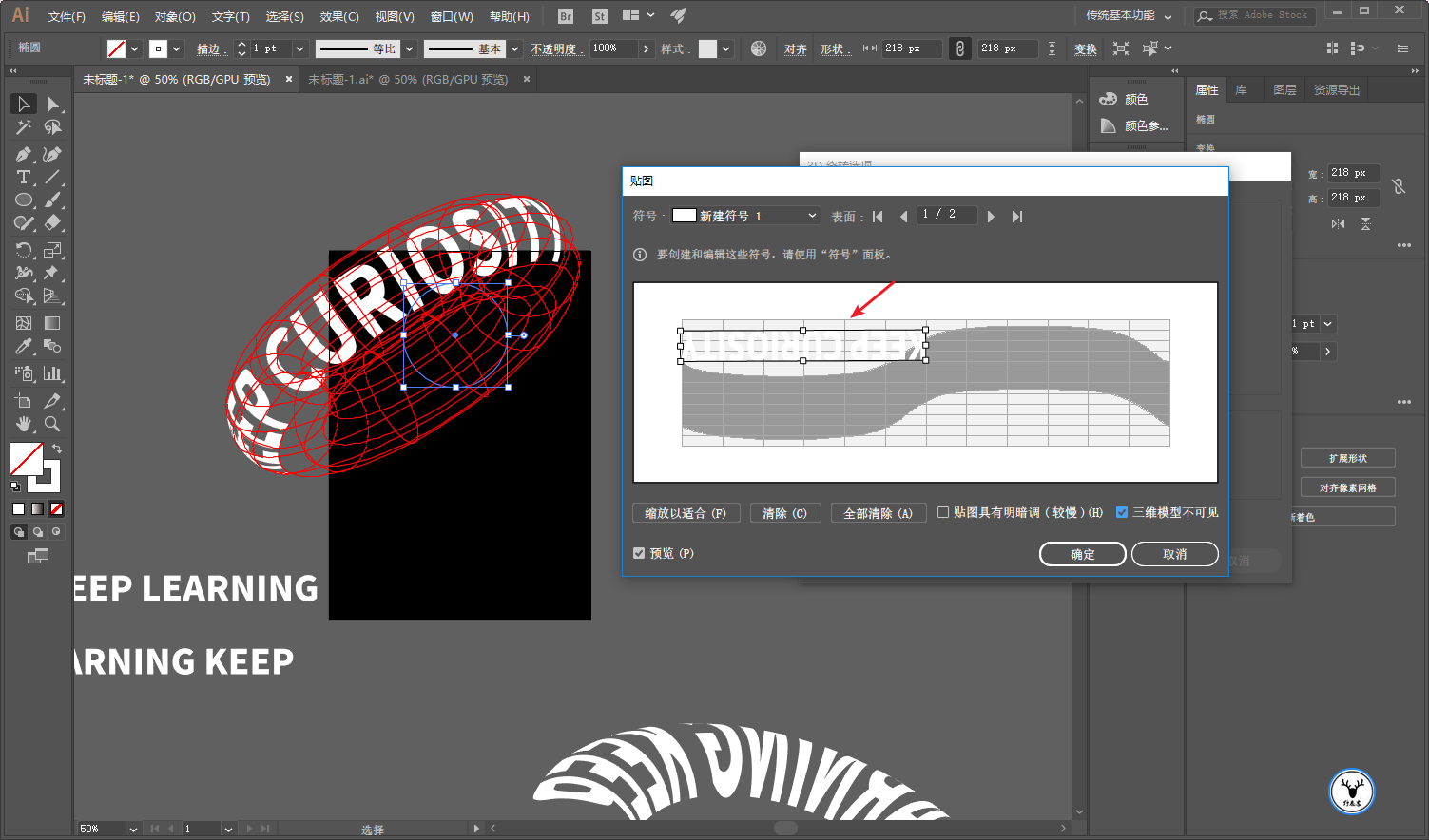Open the 样式 graphic style dropdown

726,48
